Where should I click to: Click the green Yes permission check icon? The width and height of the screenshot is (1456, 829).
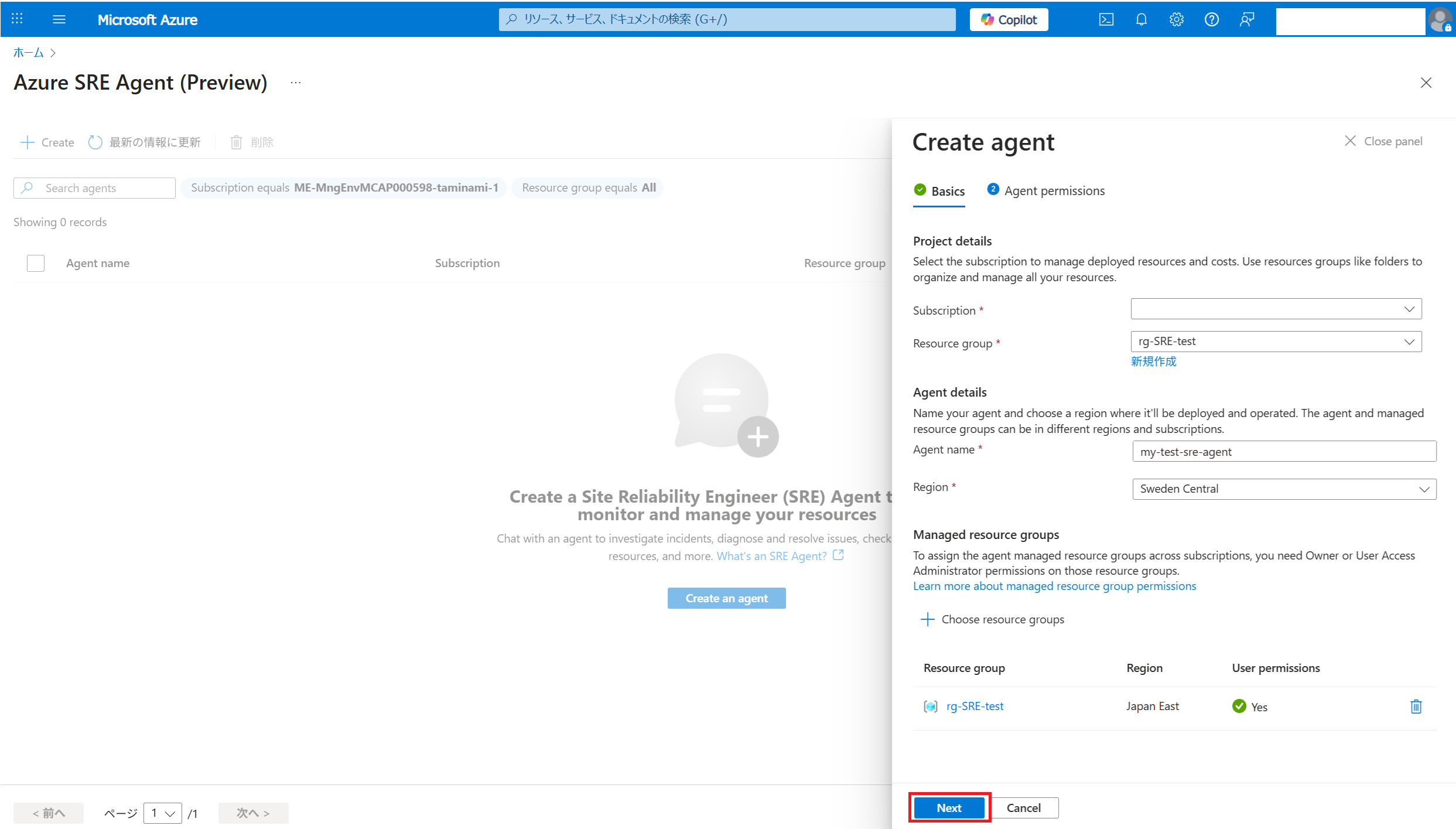click(x=1239, y=707)
